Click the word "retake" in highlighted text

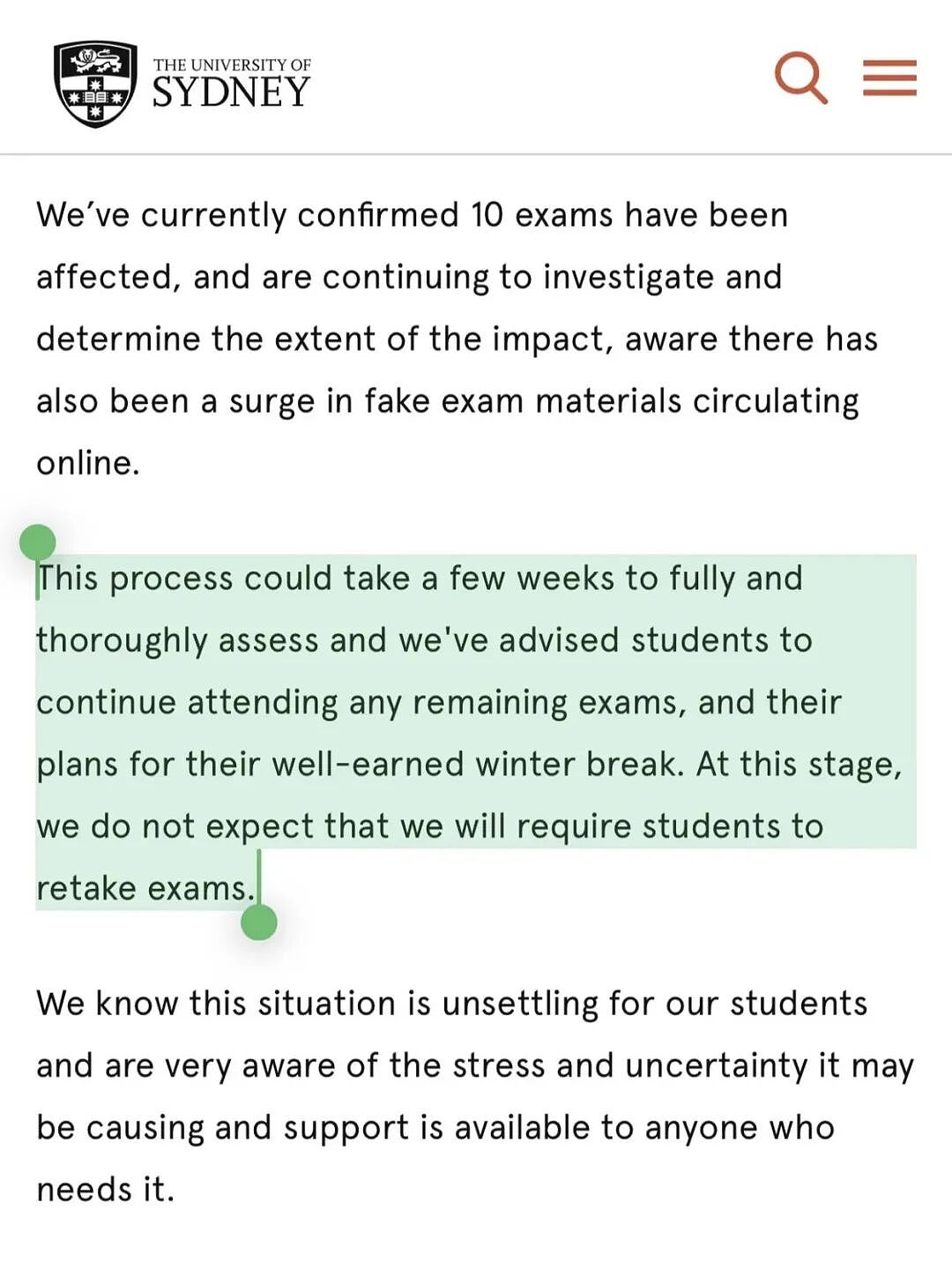coord(86,888)
